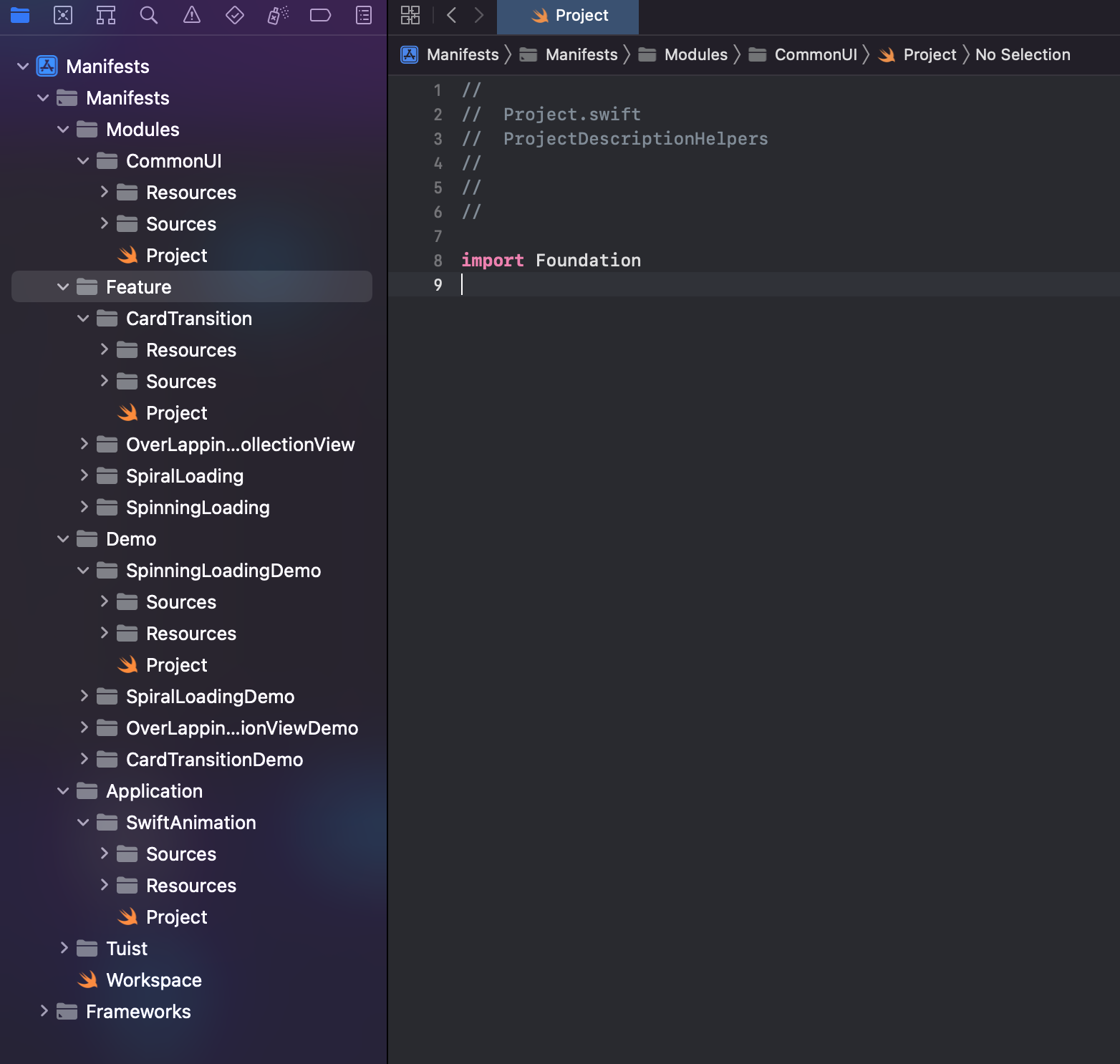Open Project swift file under SwiftAnimation

coord(163,917)
